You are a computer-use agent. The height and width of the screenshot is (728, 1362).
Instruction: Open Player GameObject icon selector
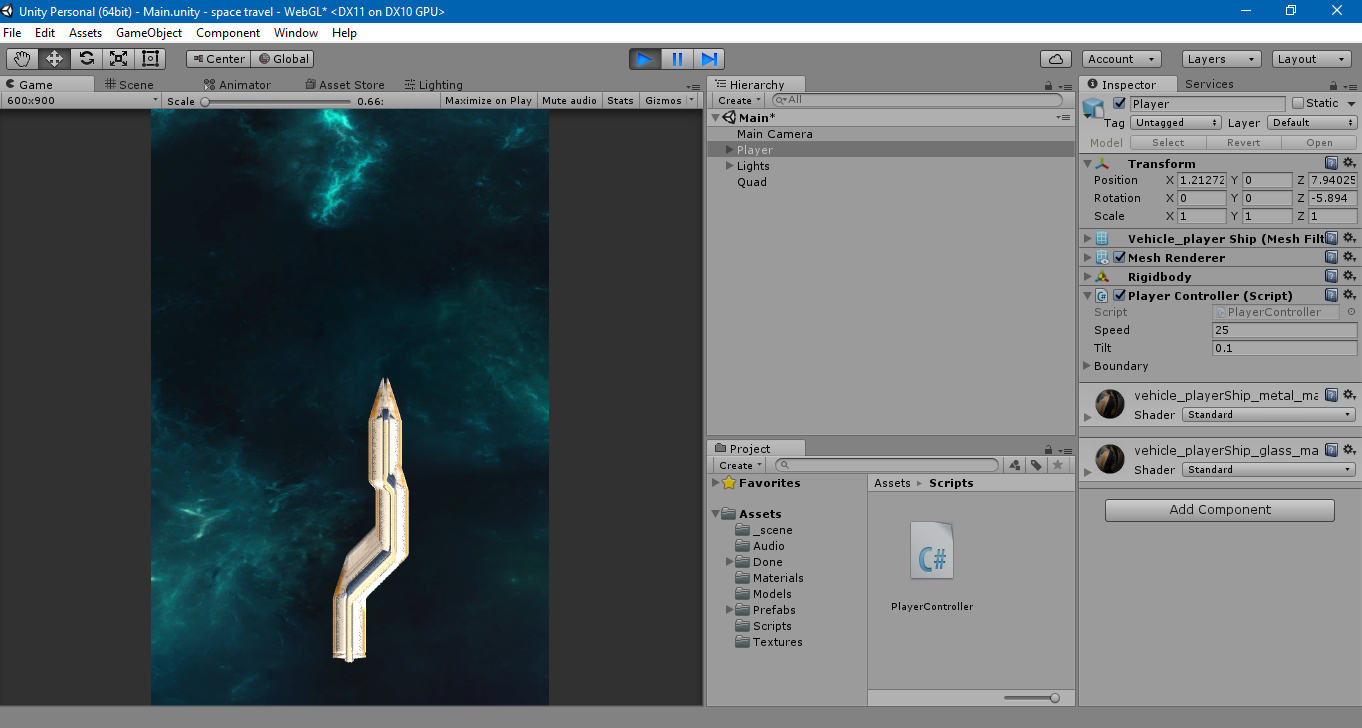point(1094,109)
